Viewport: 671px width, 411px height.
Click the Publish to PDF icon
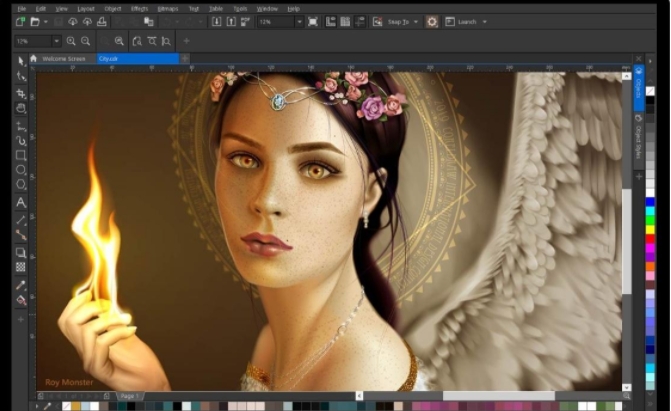click(246, 21)
